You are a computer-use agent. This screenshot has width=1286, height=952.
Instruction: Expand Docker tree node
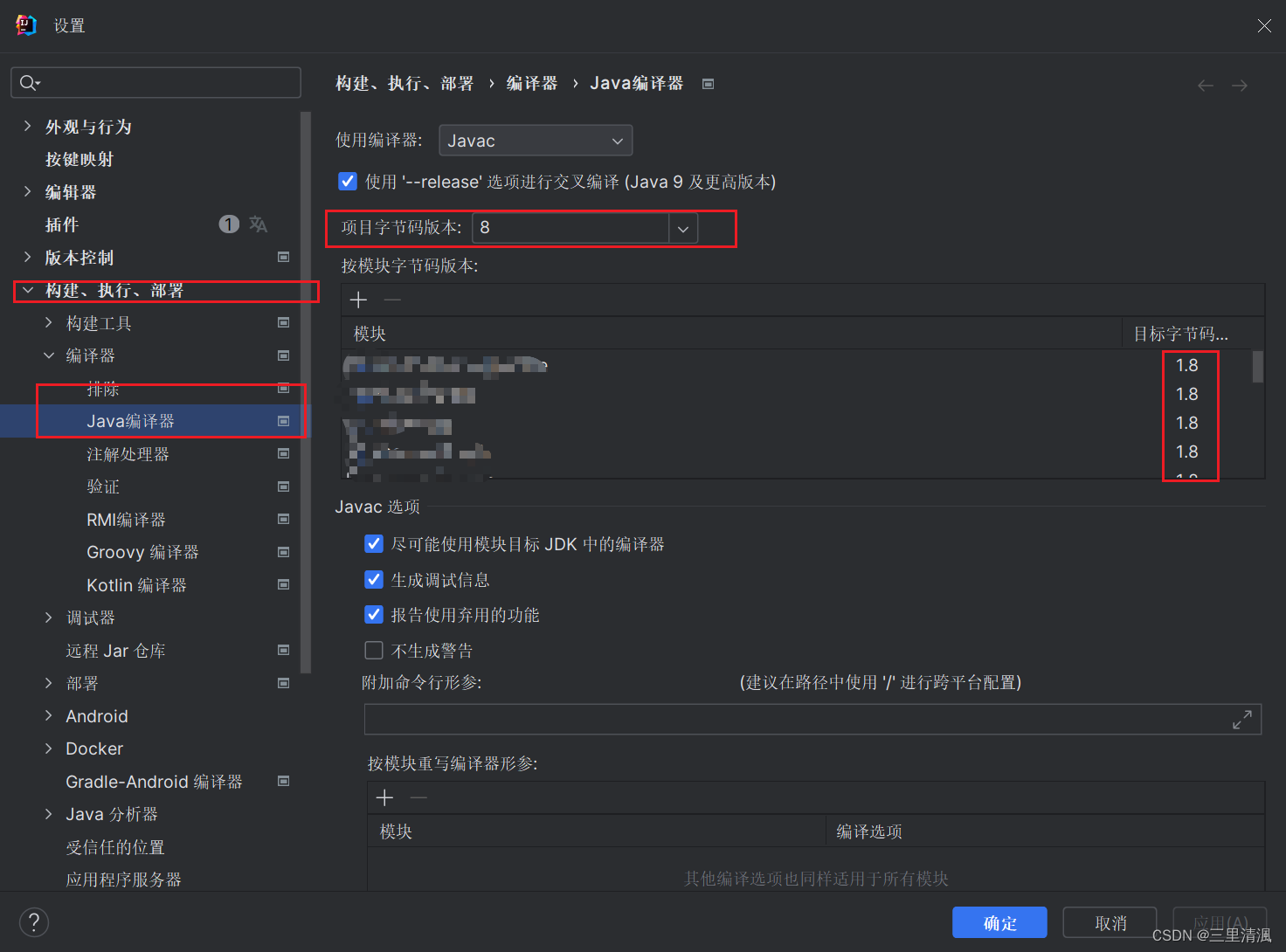[49, 748]
